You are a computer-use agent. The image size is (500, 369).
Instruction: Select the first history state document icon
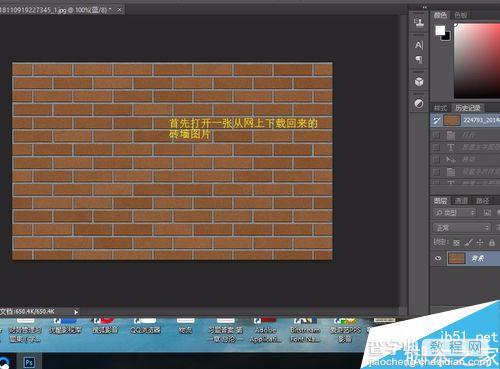click(451, 135)
